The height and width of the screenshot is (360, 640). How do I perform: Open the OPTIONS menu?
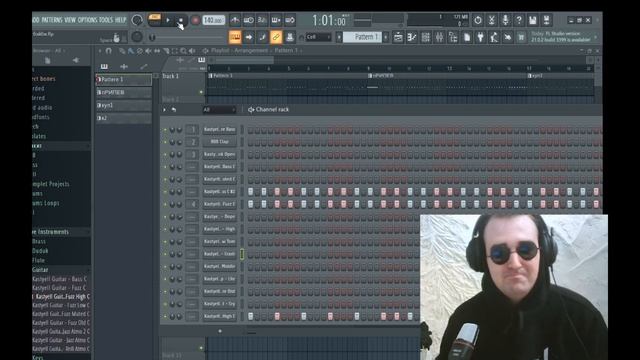click(x=87, y=20)
